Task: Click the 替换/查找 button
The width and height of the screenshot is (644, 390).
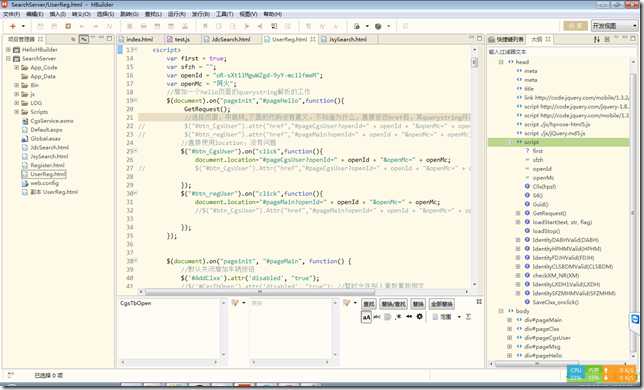Action: click(393, 304)
